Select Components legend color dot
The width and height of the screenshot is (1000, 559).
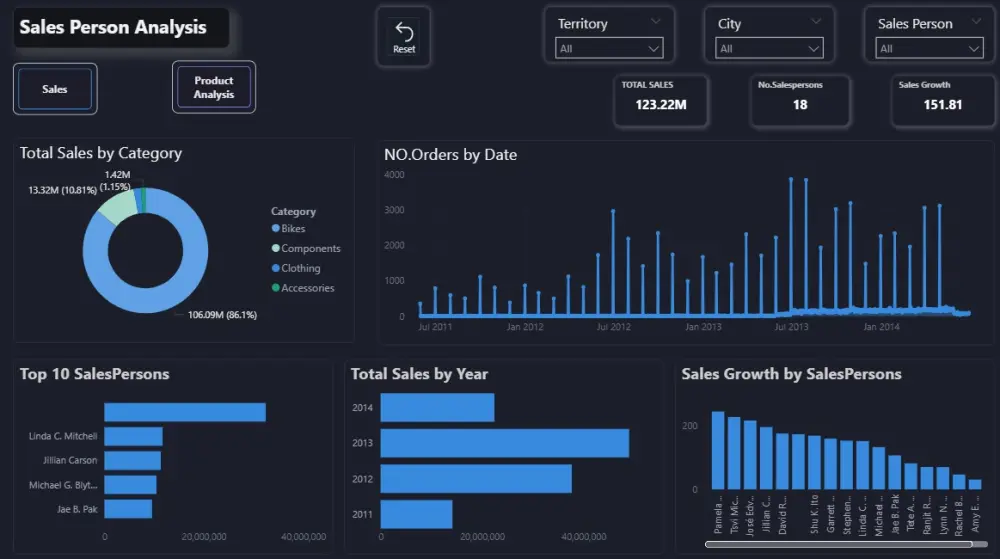(276, 248)
